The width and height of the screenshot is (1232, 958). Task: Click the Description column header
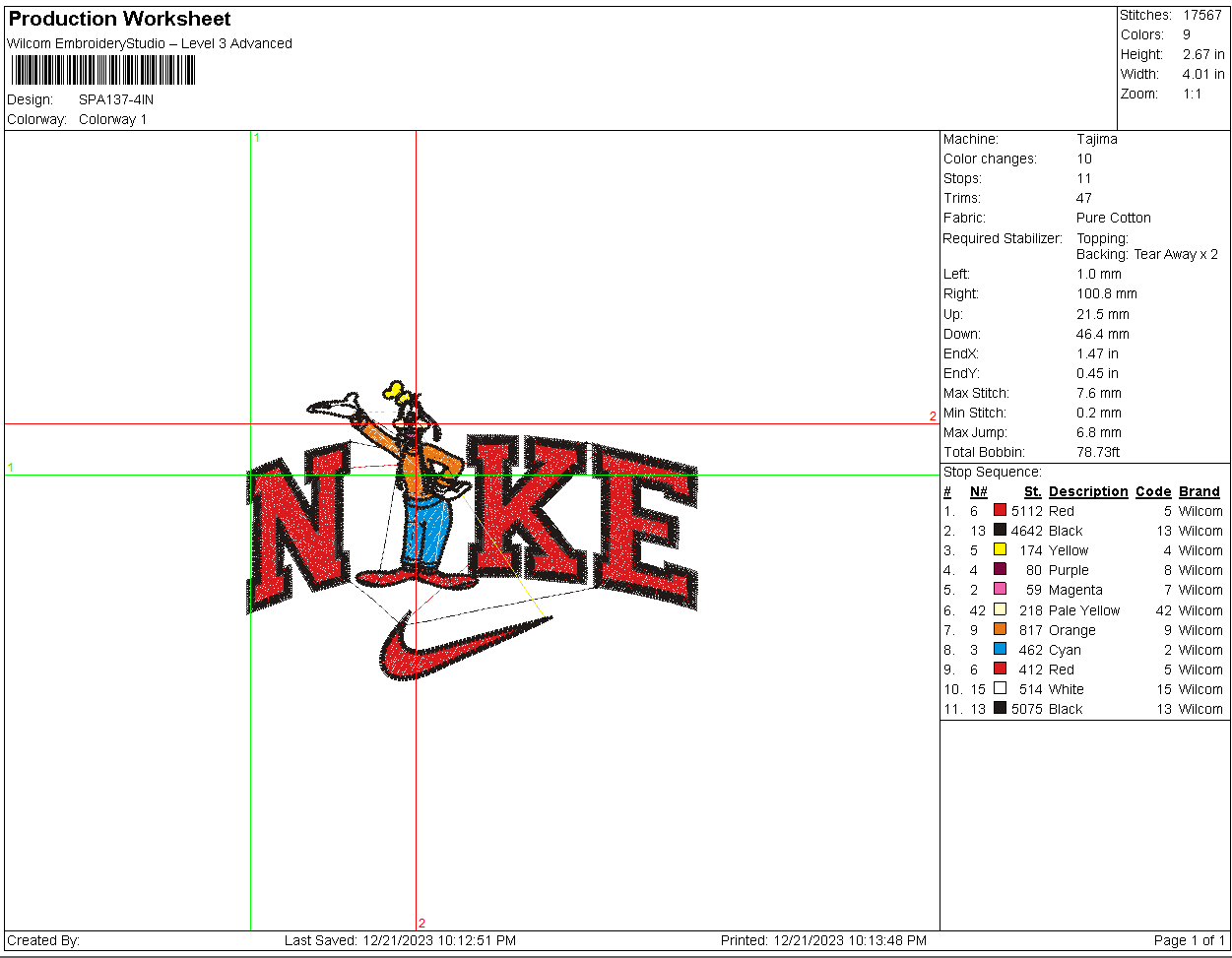point(1088,491)
